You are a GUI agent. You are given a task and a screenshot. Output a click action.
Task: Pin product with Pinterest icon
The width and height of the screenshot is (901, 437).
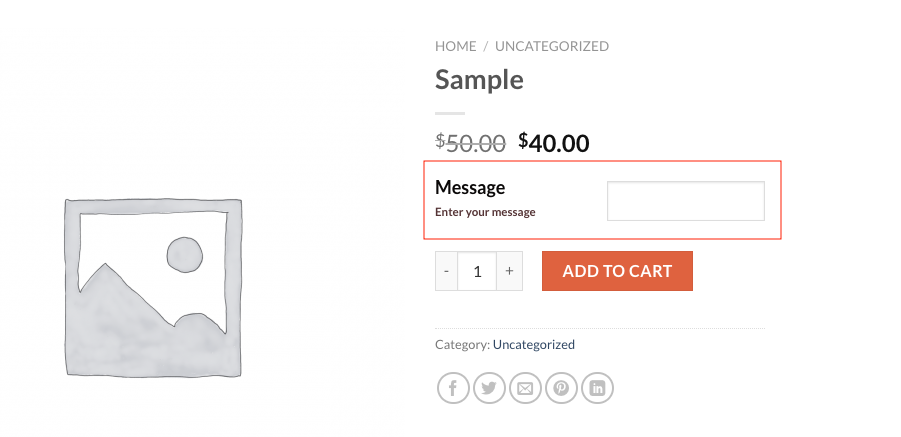pyautogui.click(x=561, y=388)
